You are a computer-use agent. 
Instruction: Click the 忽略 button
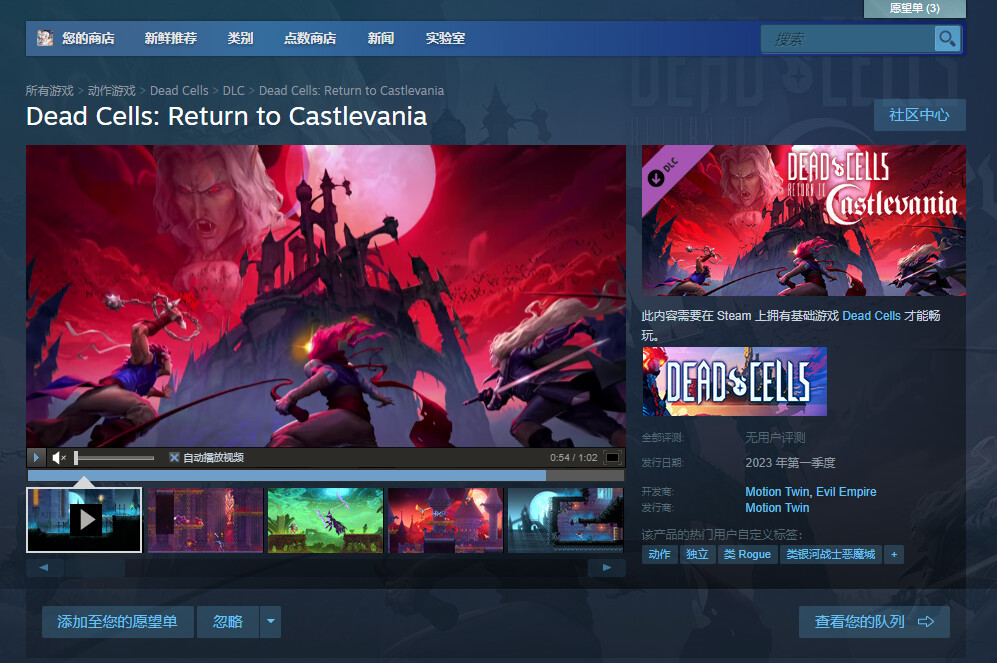click(x=228, y=622)
